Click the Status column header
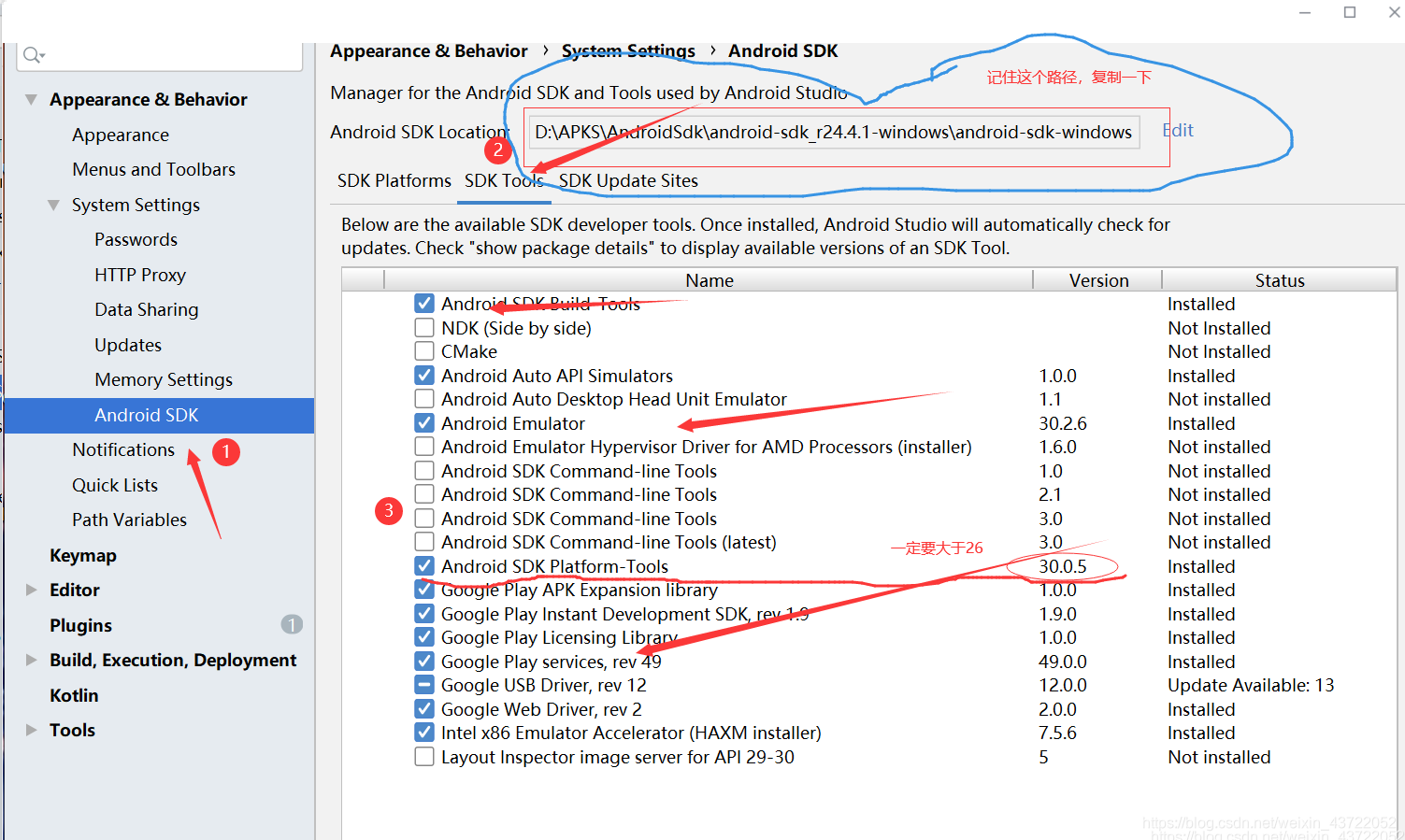Image resolution: width=1405 pixels, height=840 pixels. coord(1280,280)
